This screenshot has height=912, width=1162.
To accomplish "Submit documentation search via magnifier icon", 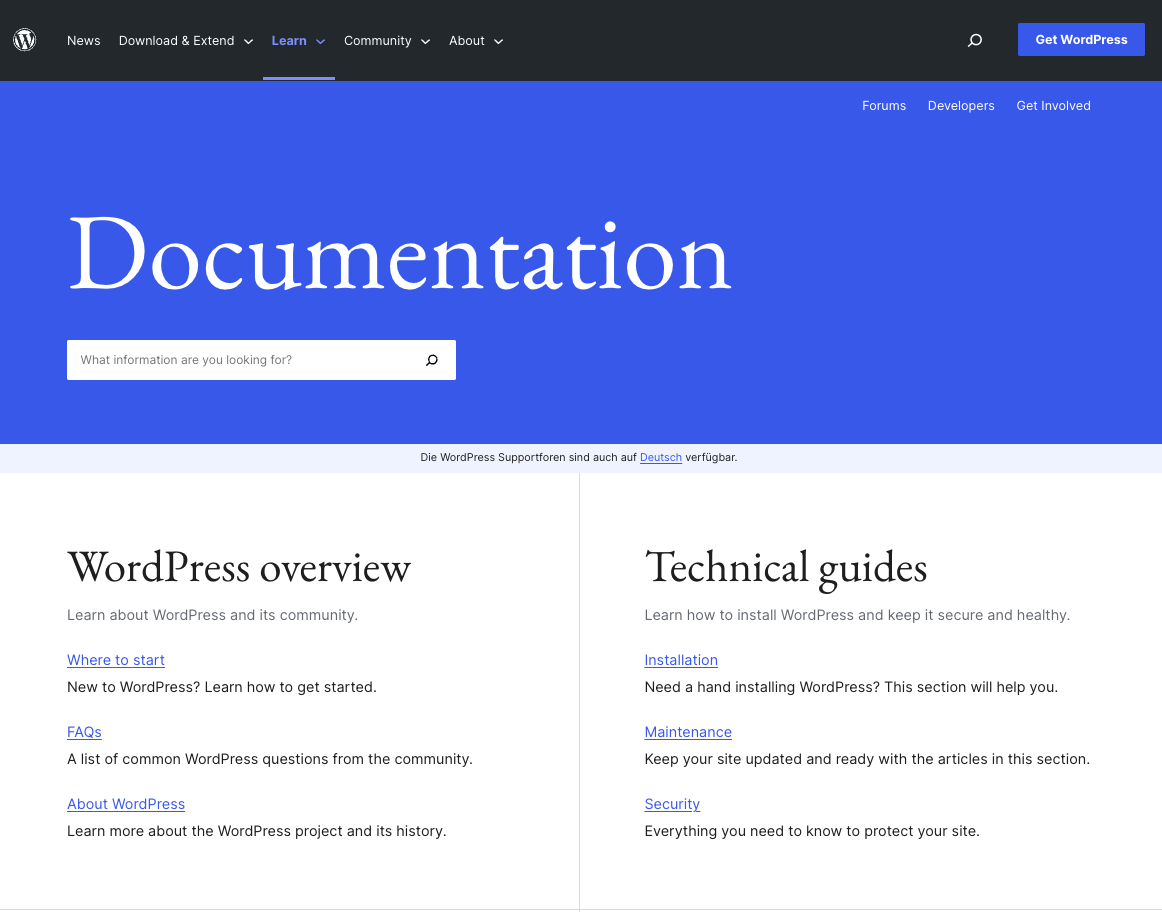I will click(432, 360).
